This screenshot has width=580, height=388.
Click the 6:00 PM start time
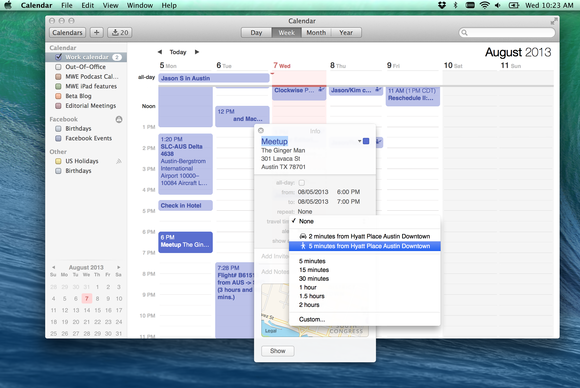coord(348,192)
